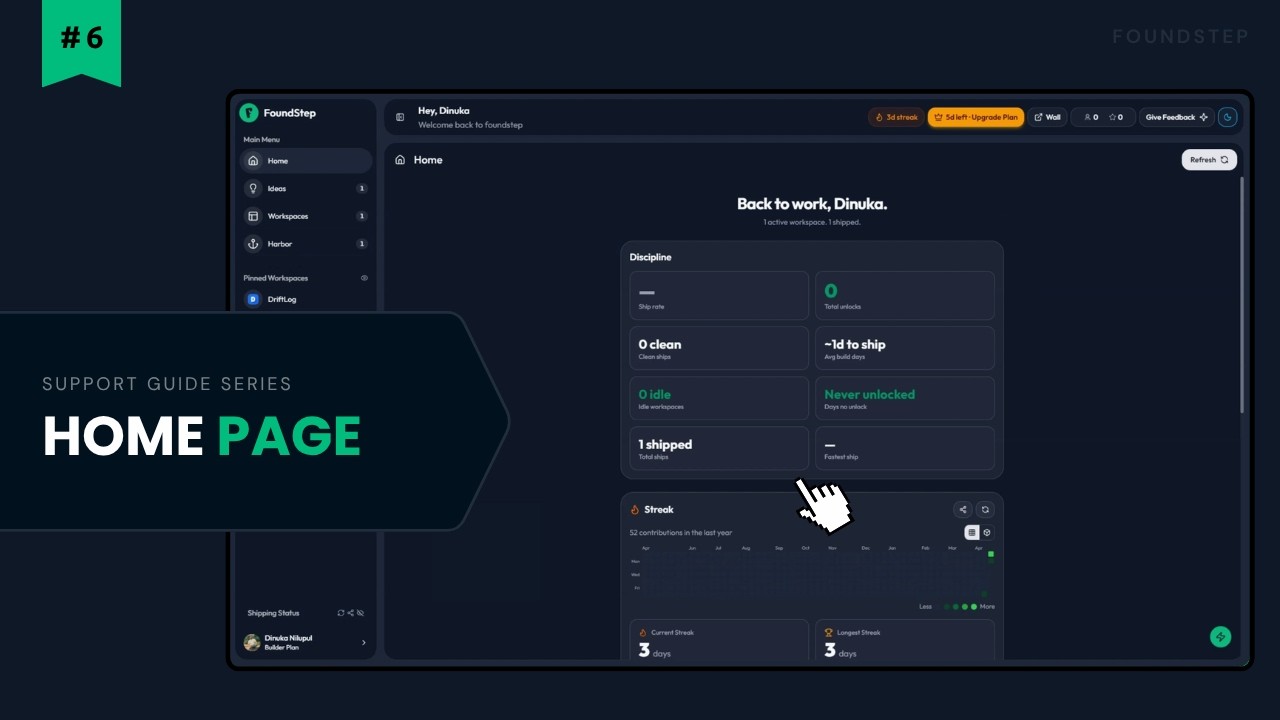This screenshot has width=1280, height=720.
Task: Click the "~1d to ship" stat text
Action: 855,344
